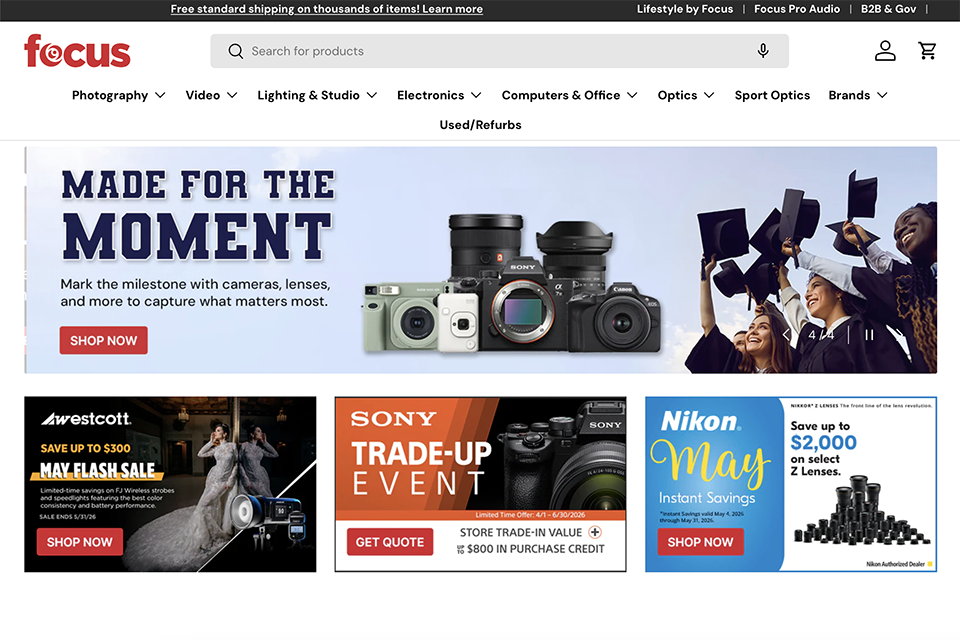Image resolution: width=960 pixels, height=640 pixels.
Task: Open B2B & Gov link
Action: tap(888, 9)
